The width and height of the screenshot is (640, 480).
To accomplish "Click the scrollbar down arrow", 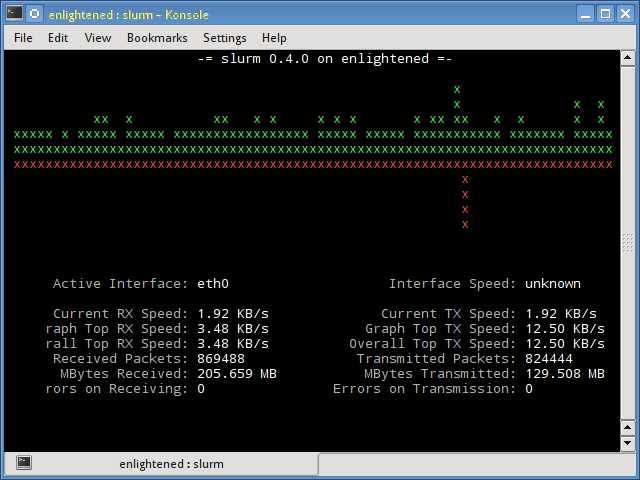I will pyautogui.click(x=627, y=443).
